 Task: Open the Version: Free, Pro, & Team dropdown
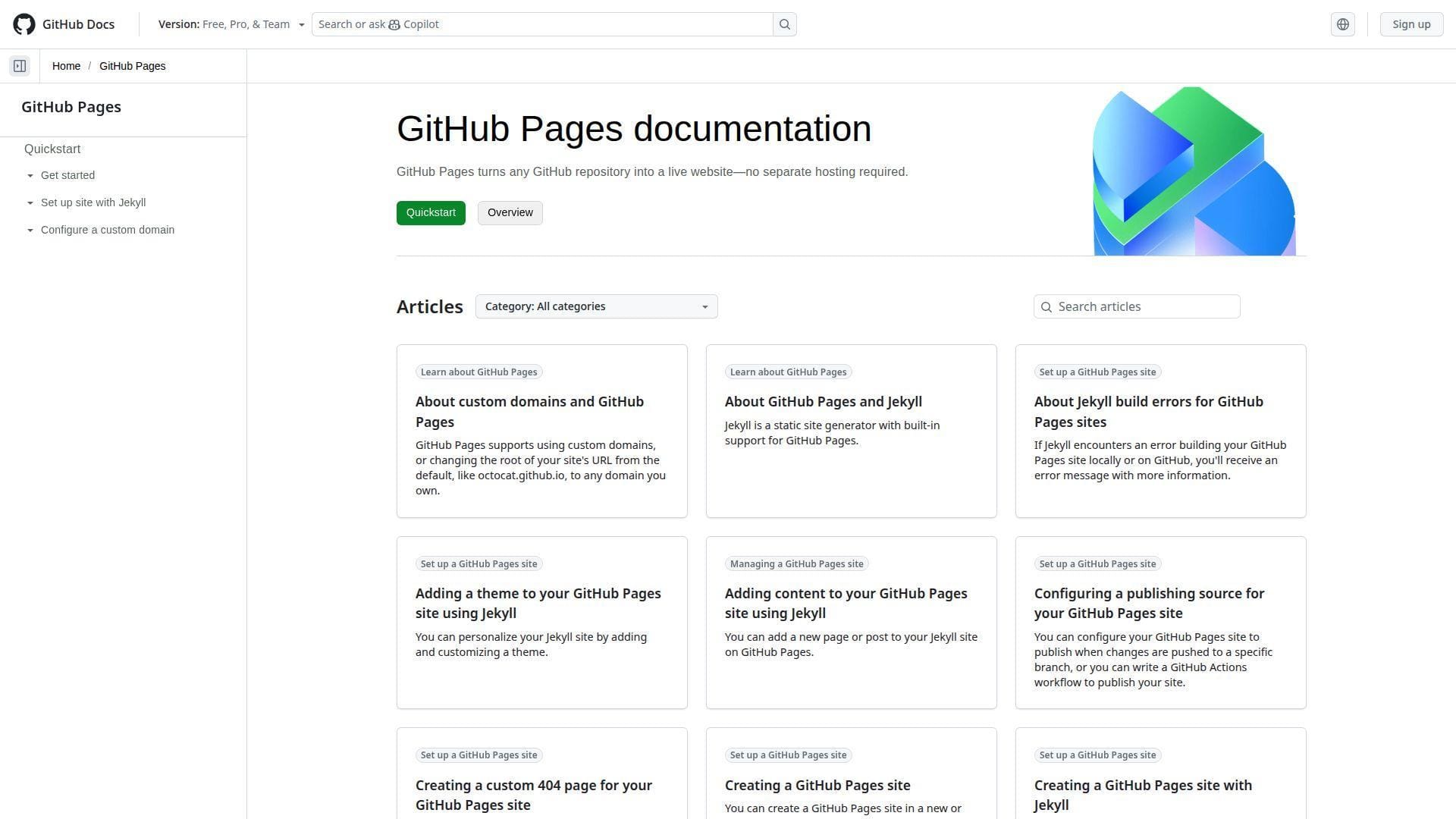[x=231, y=24]
